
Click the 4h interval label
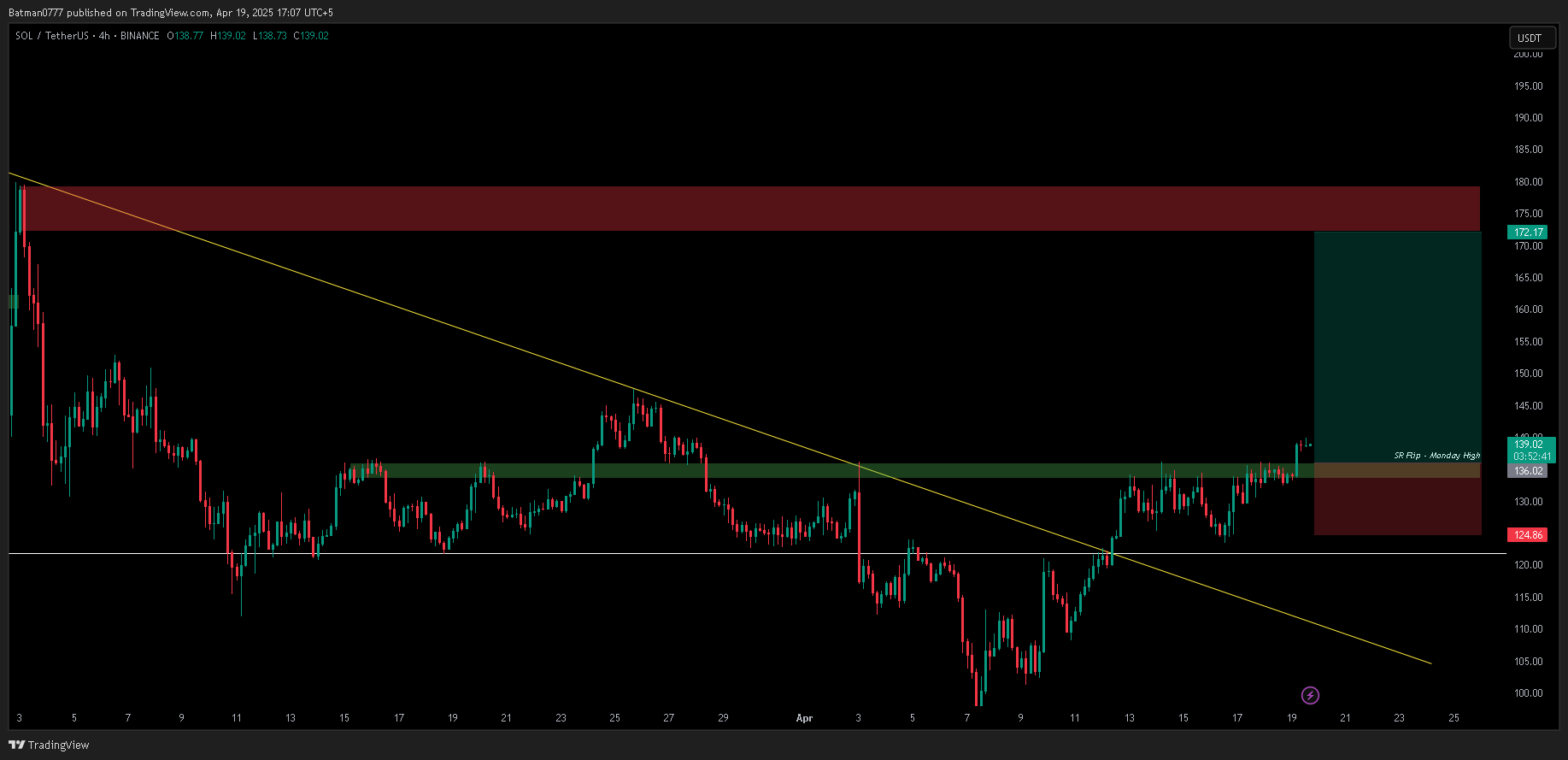[x=104, y=36]
